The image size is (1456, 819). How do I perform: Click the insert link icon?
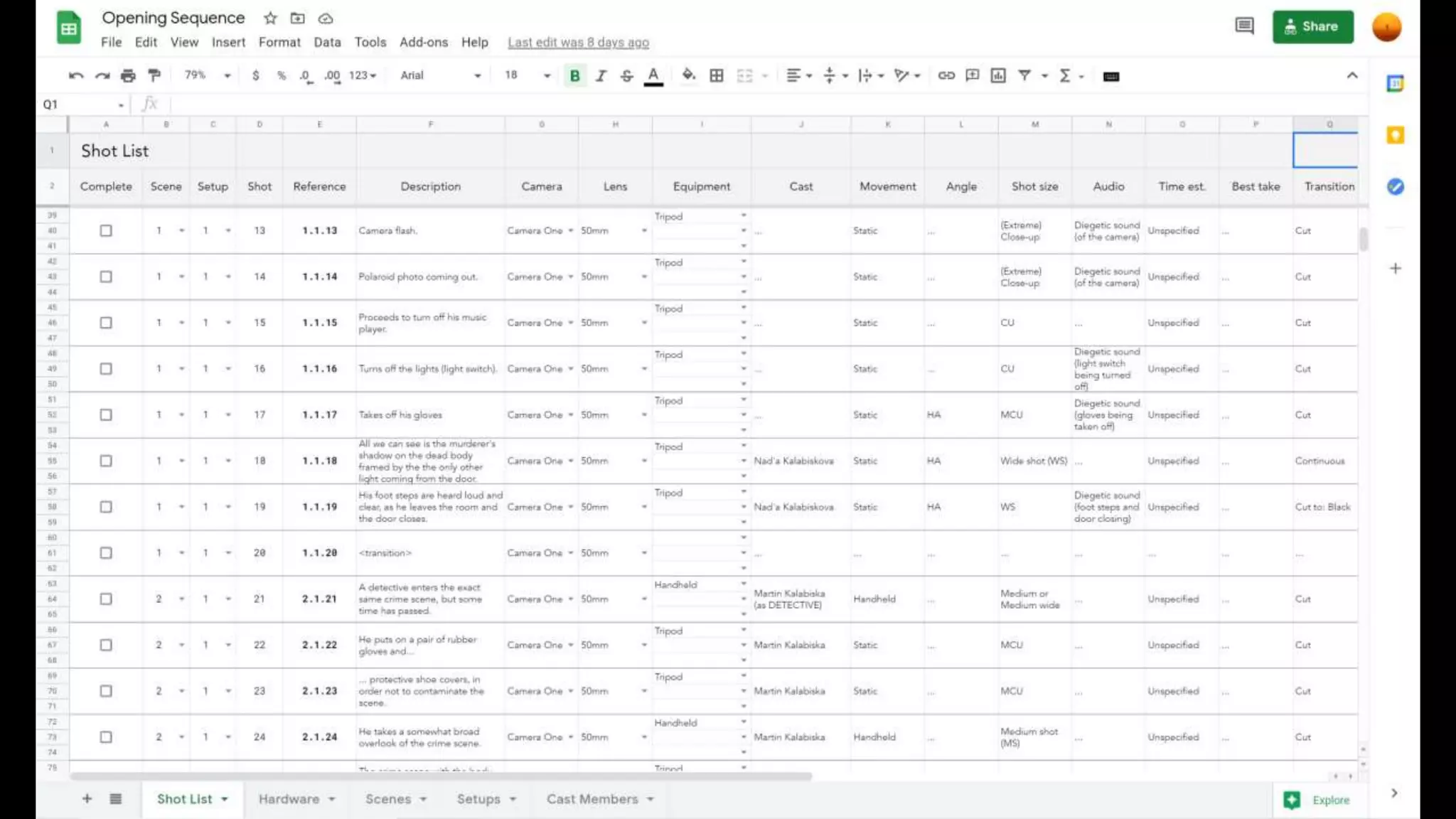(x=946, y=75)
